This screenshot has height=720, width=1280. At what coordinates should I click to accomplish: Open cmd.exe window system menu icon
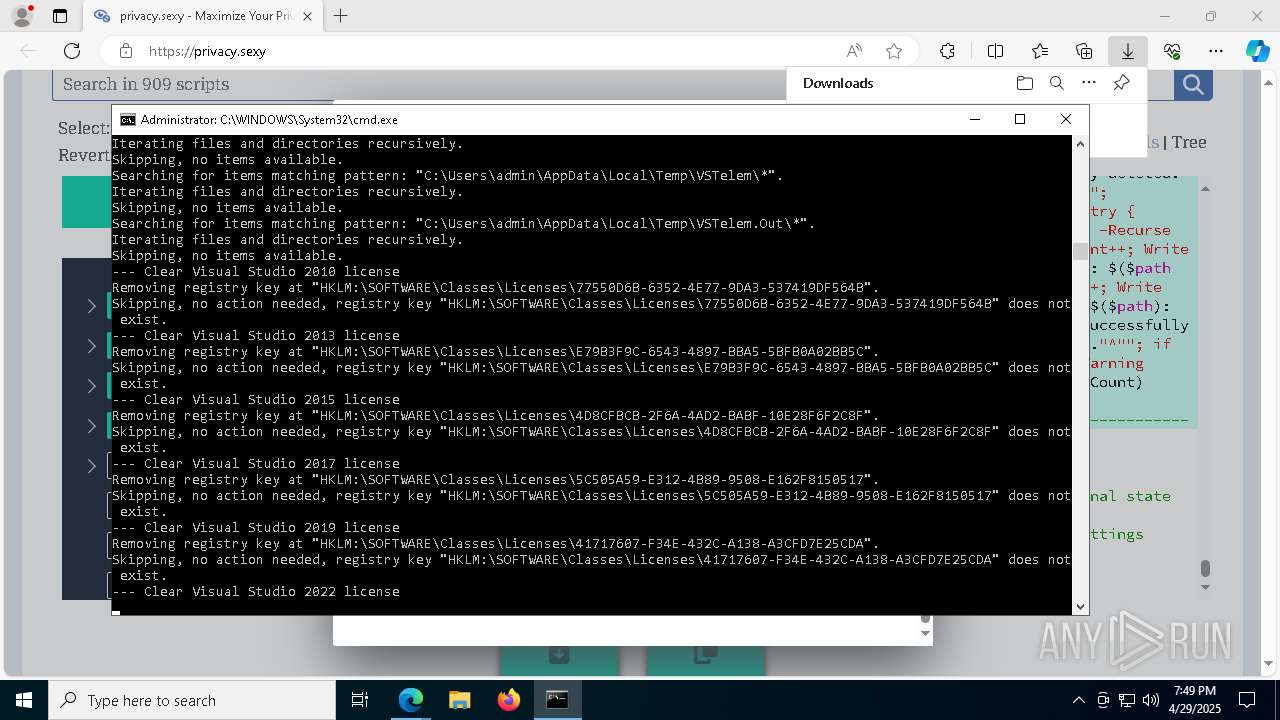128,119
